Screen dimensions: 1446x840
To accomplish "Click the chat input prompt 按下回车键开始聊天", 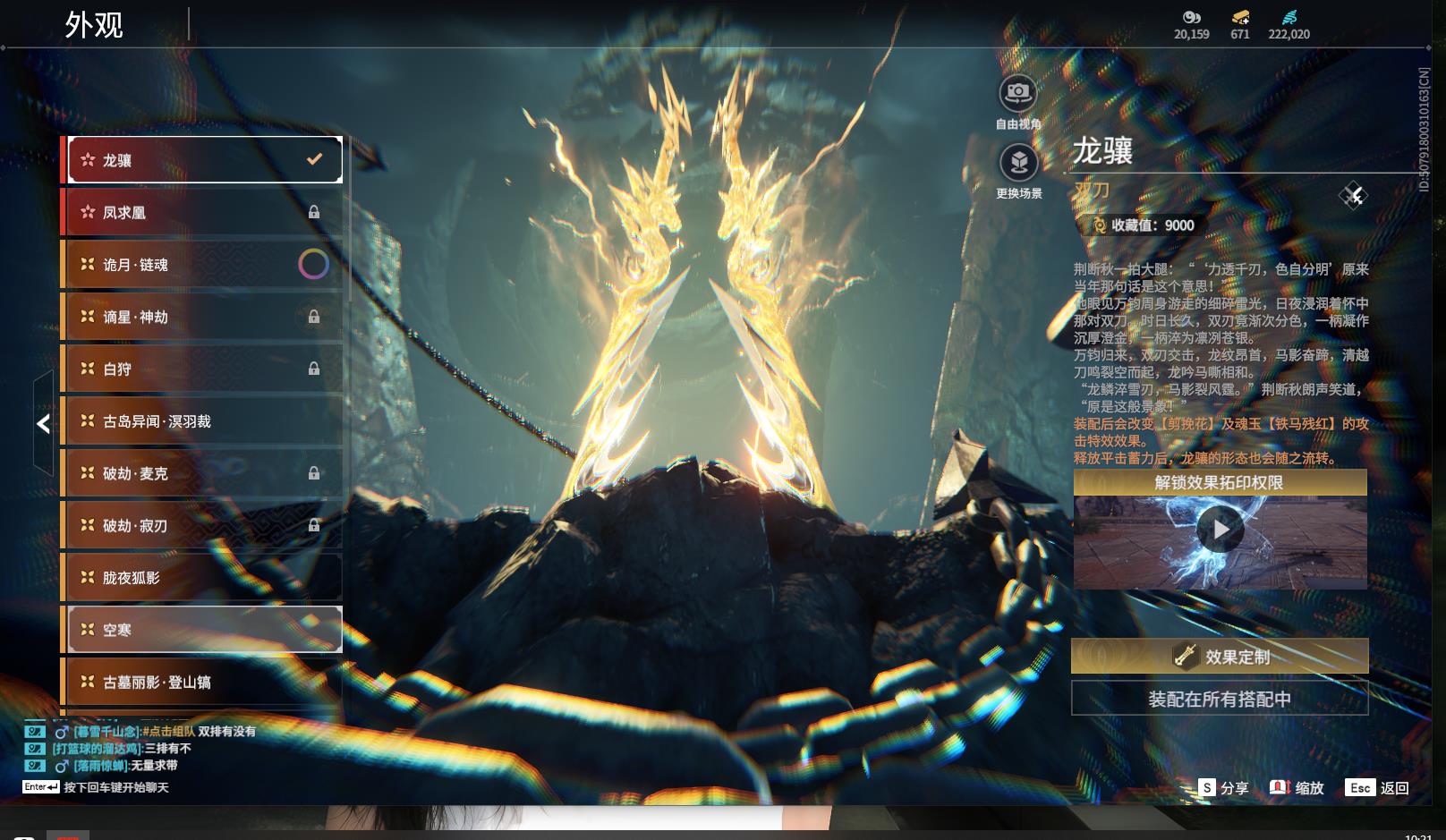I will point(116,787).
